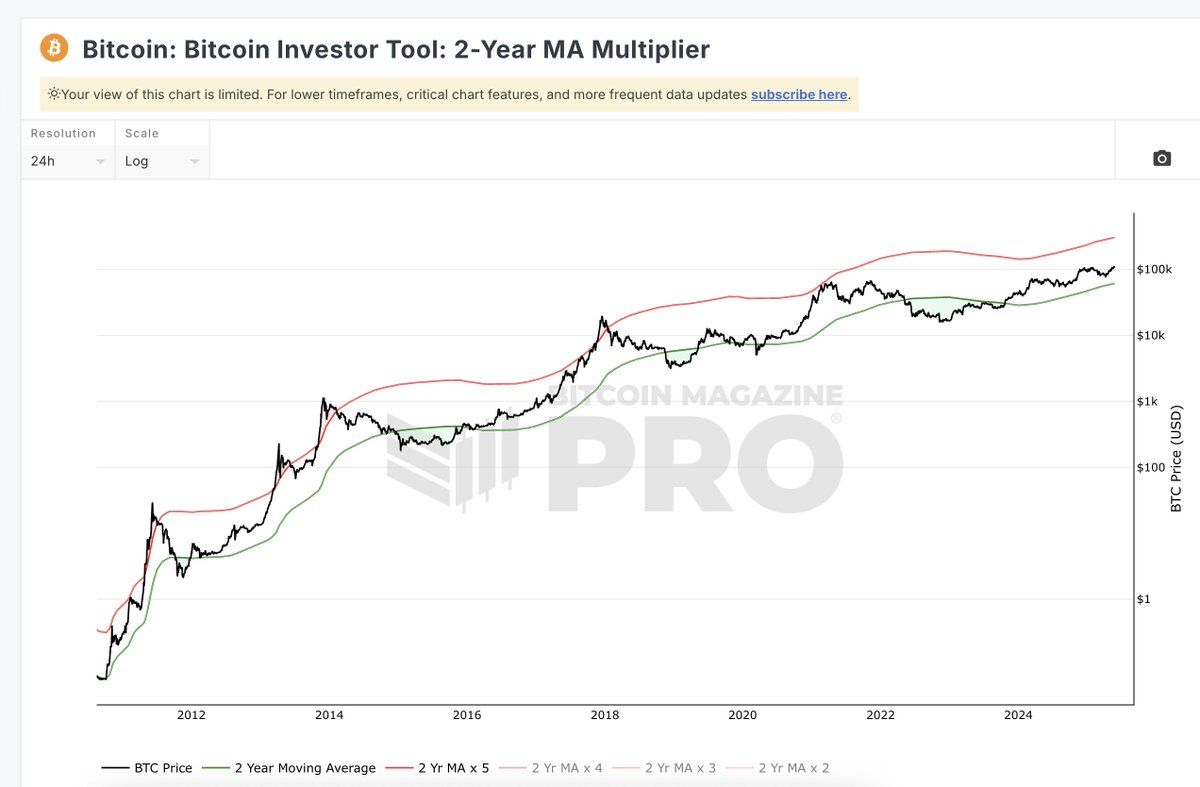The image size is (1200, 787).
Task: Click the camera snapshot icon above the chart
Action: click(1160, 157)
